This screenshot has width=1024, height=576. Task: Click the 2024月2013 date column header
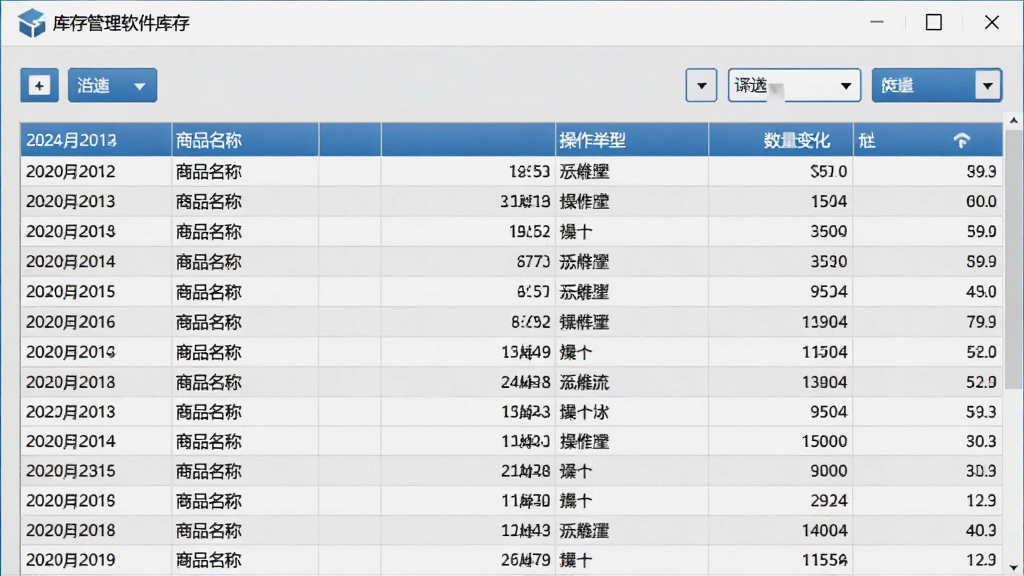tap(96, 140)
